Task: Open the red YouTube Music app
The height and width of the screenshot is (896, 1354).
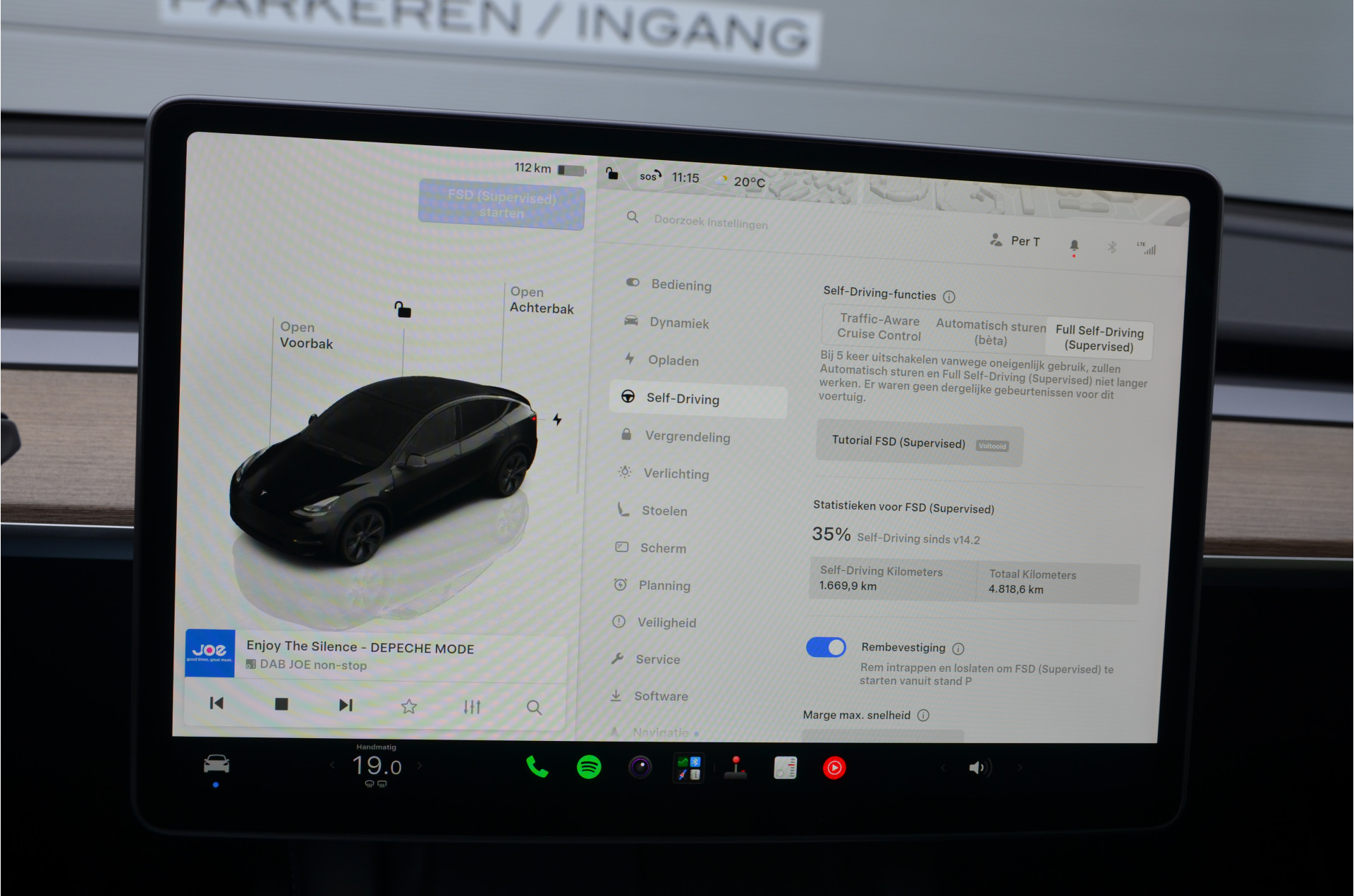Action: click(834, 768)
